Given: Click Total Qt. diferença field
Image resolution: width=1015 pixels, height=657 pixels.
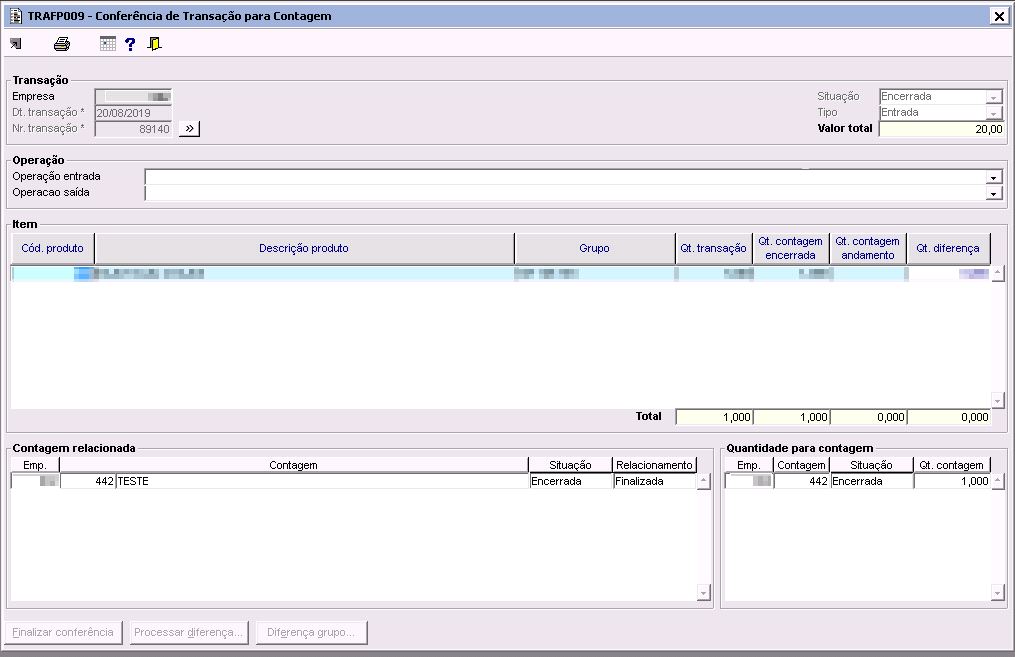Looking at the screenshot, I should click(x=949, y=417).
